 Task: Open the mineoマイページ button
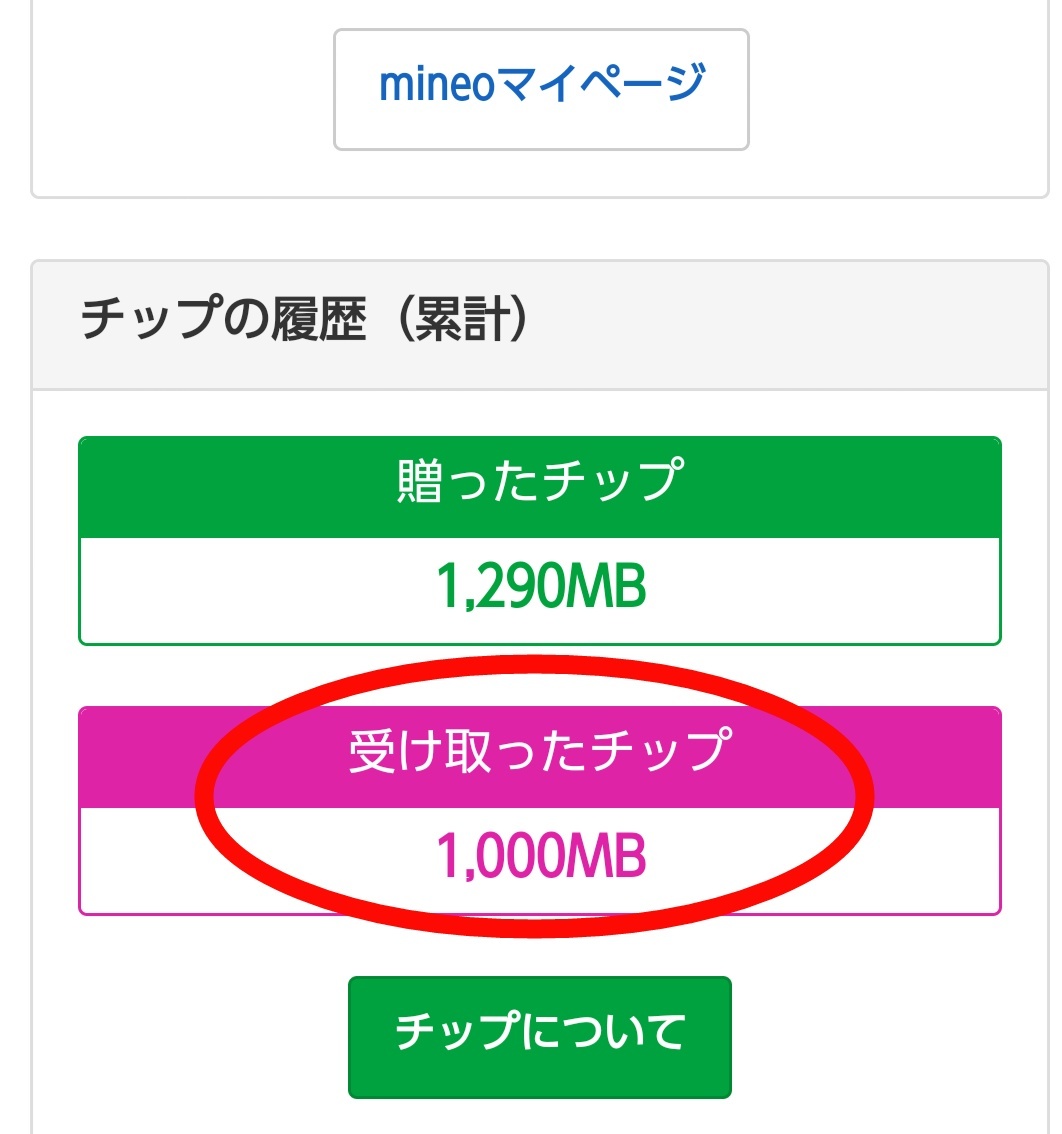pos(541,89)
